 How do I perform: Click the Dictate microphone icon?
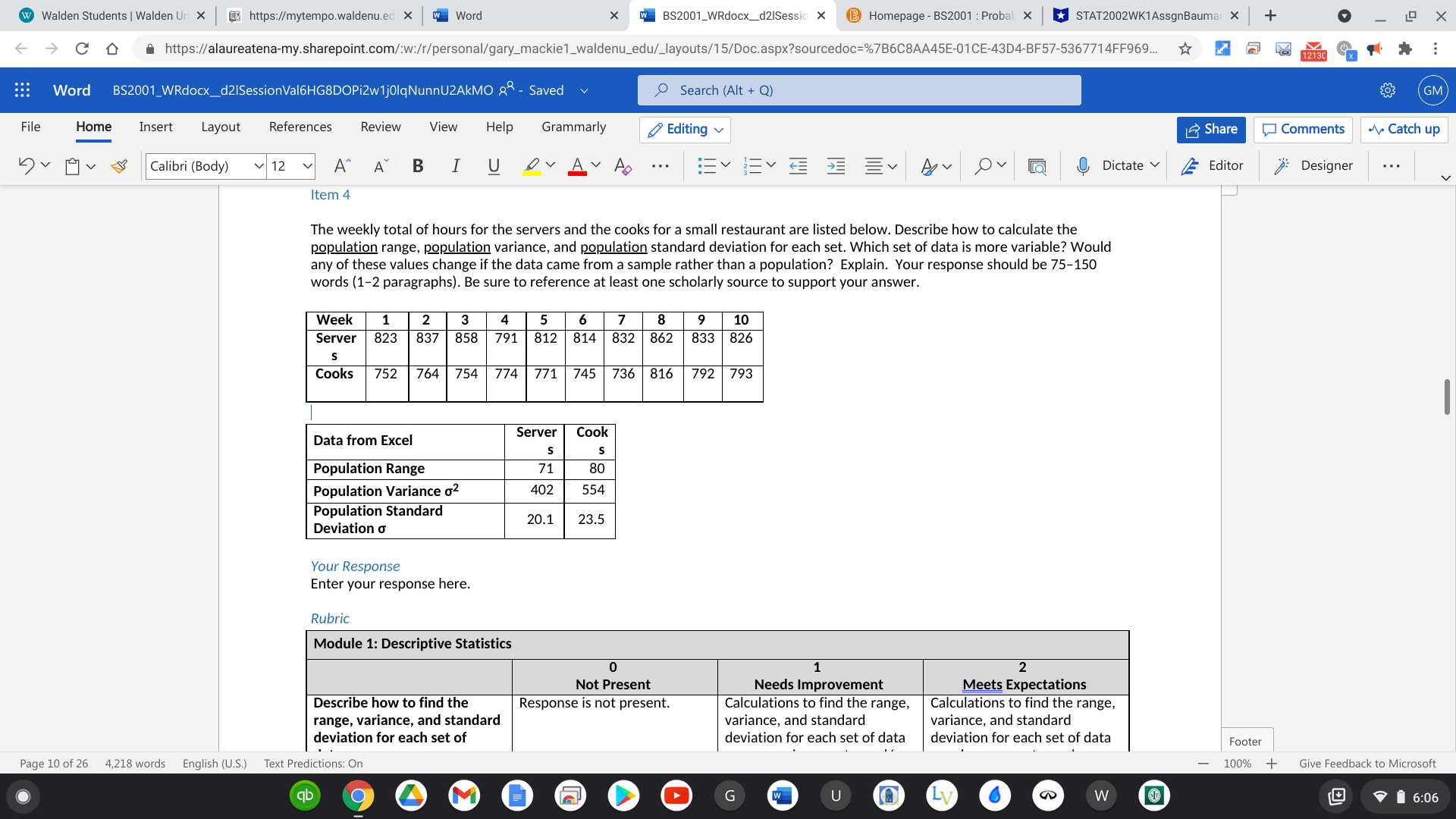coord(1083,165)
